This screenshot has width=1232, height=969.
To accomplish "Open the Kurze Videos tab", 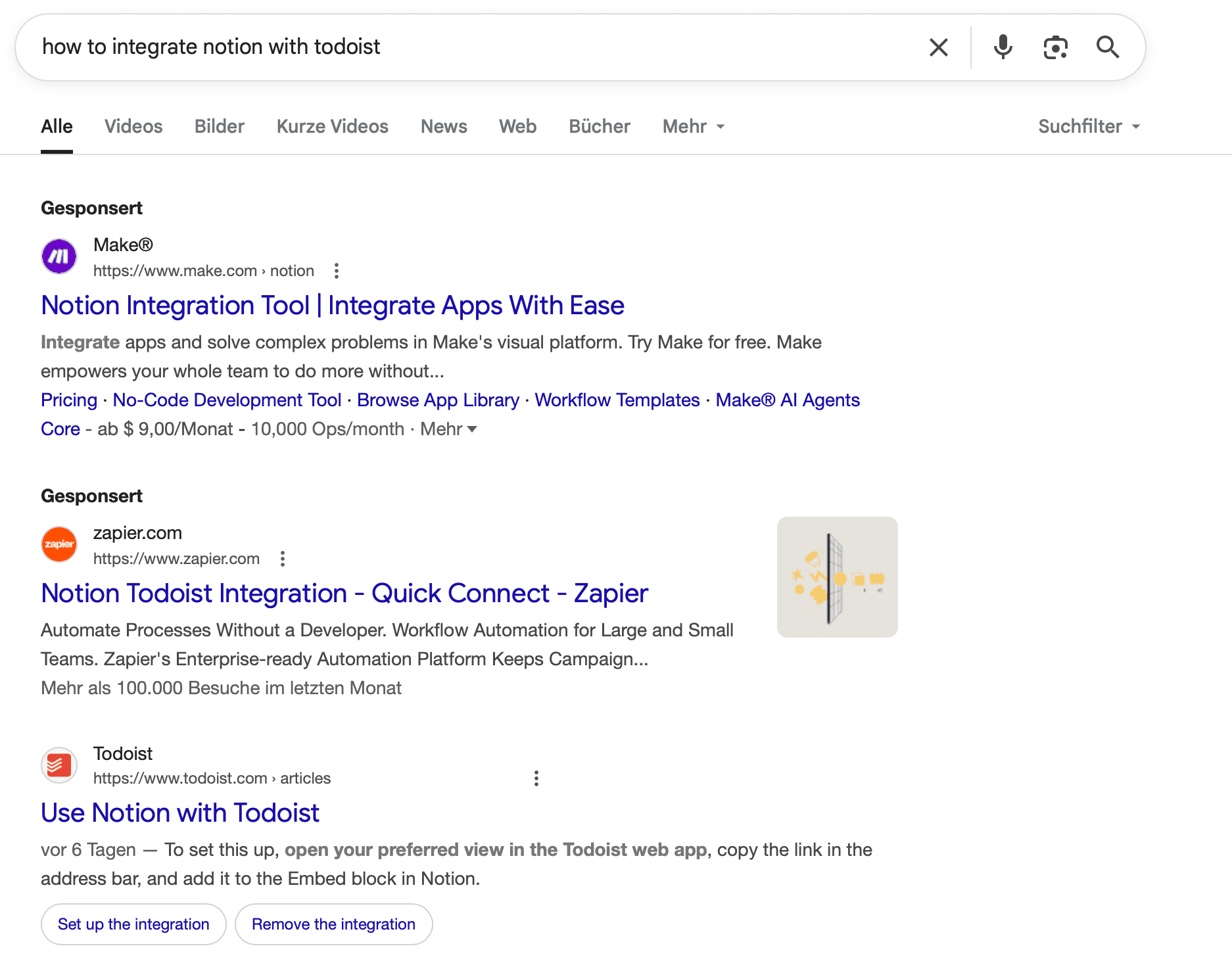I will [x=333, y=126].
